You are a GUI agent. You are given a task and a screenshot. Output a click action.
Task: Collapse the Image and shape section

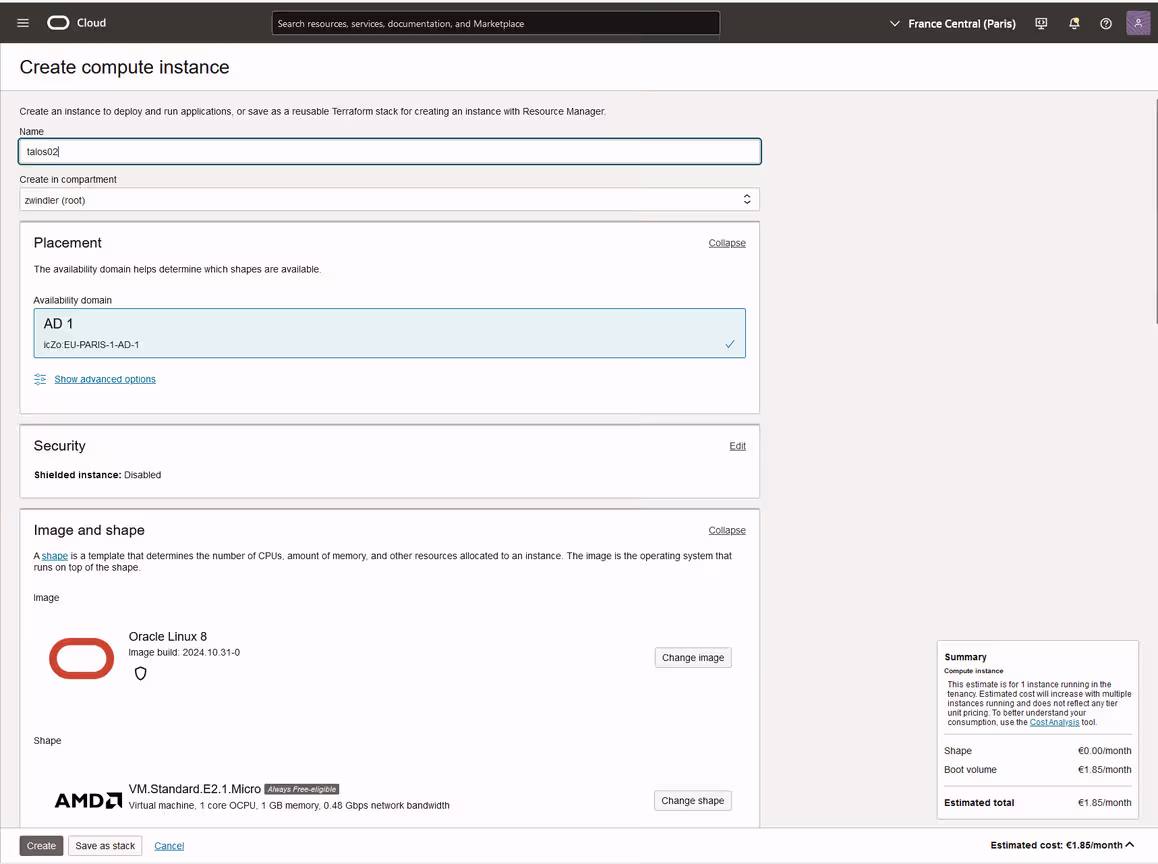tap(727, 530)
